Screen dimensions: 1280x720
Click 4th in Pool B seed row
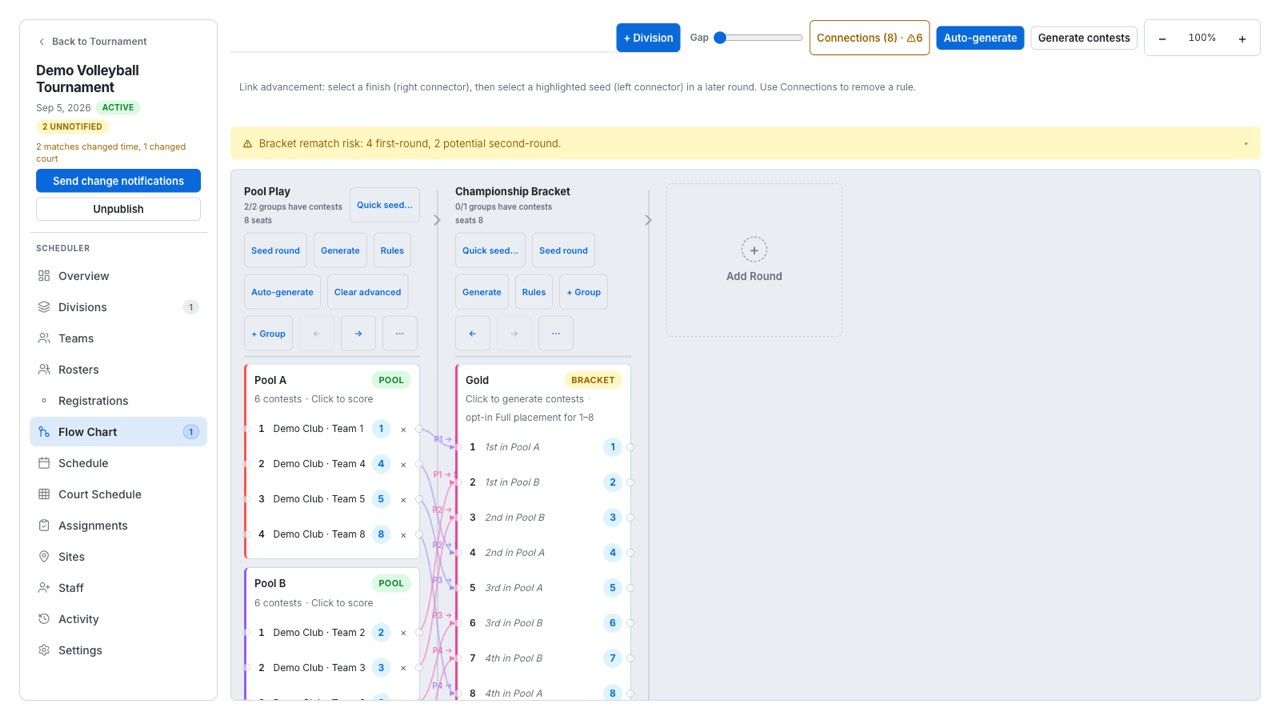[543, 658]
